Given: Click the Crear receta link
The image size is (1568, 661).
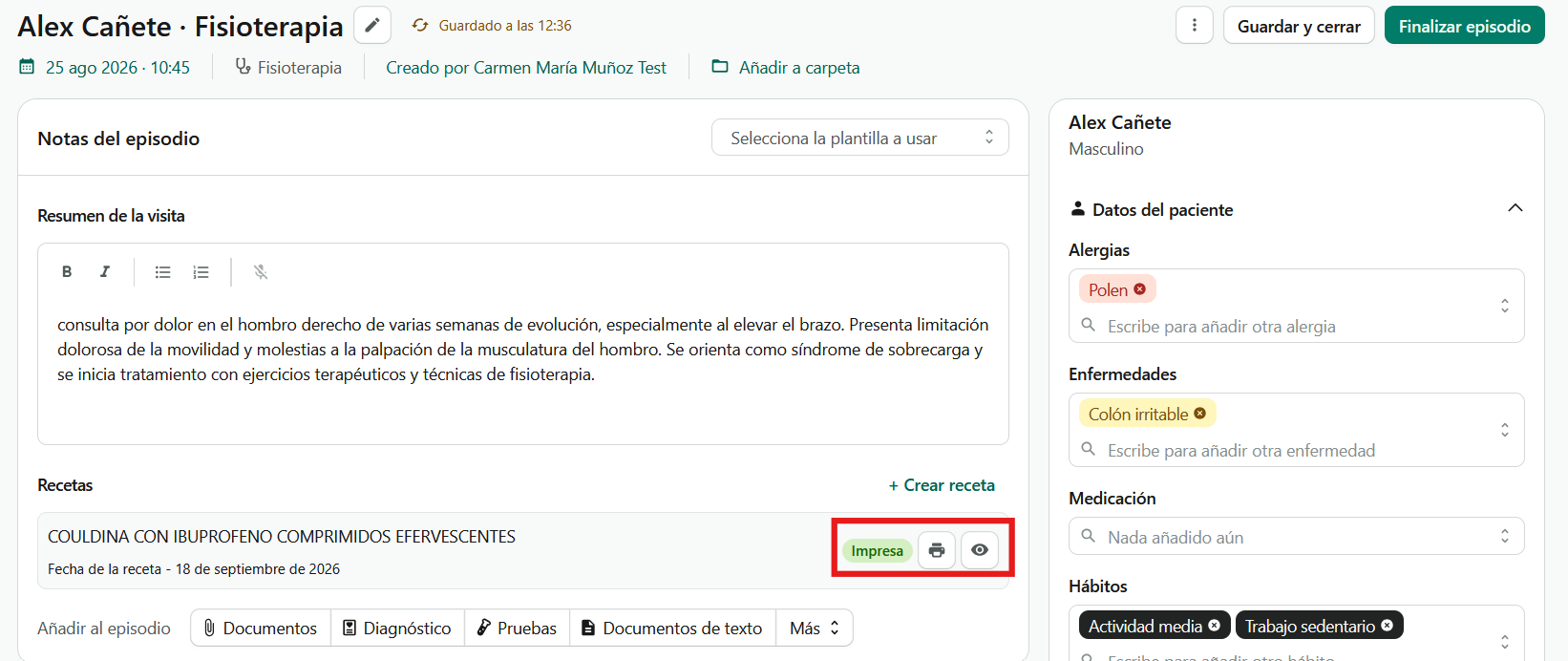Looking at the screenshot, I should click(942, 485).
